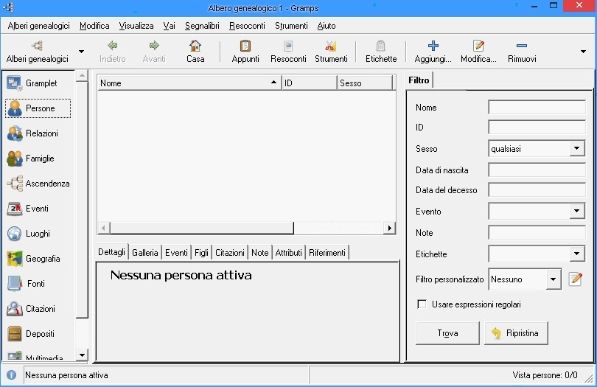Open the Resoconti menu
The image size is (597, 387).
coord(247,26)
